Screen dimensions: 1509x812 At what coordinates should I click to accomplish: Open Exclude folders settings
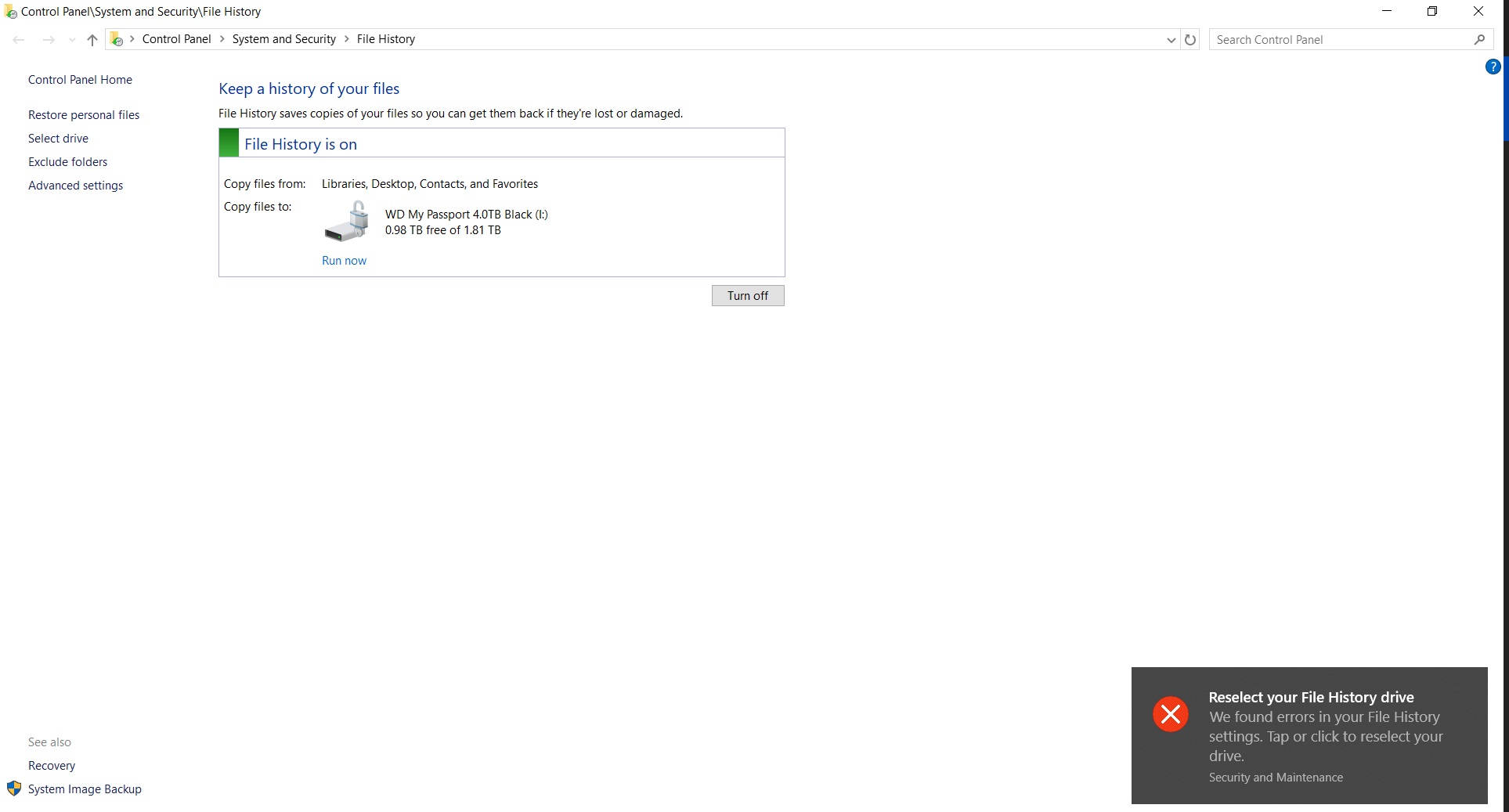click(67, 161)
